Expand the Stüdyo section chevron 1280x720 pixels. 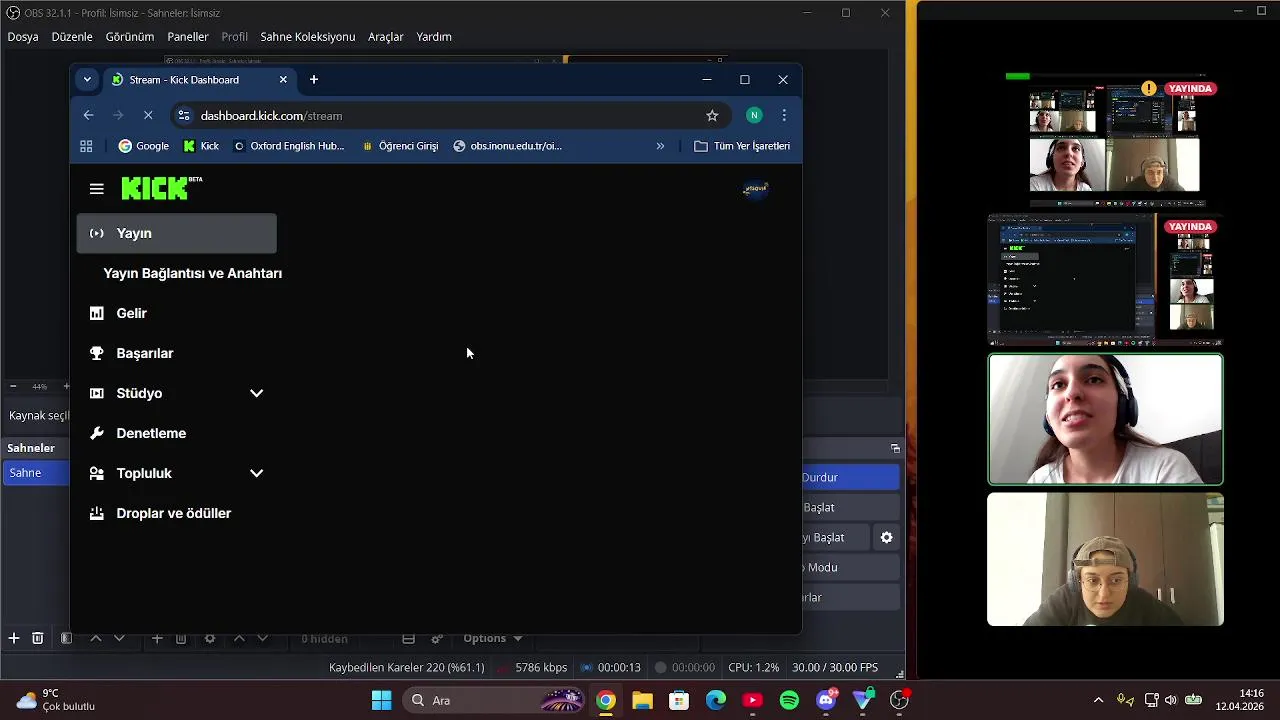coord(256,393)
